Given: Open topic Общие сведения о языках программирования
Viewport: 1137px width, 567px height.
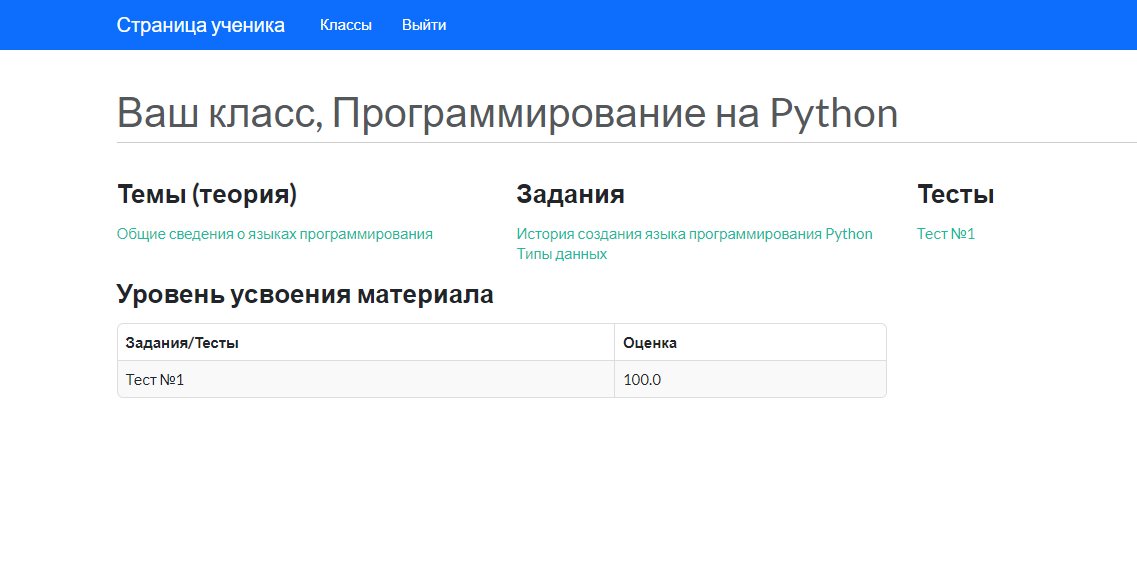Looking at the screenshot, I should pyautogui.click(x=275, y=233).
